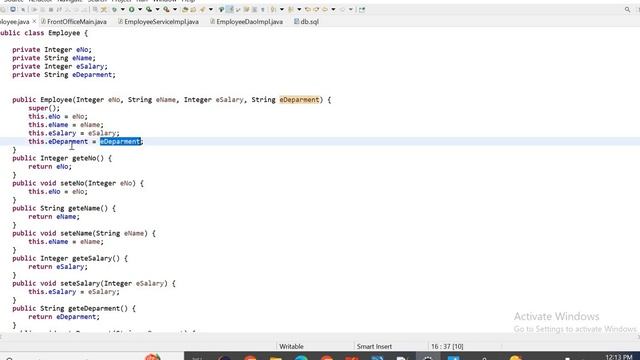Click the orange-highlighted eDeparment constructor parameter

(299, 100)
